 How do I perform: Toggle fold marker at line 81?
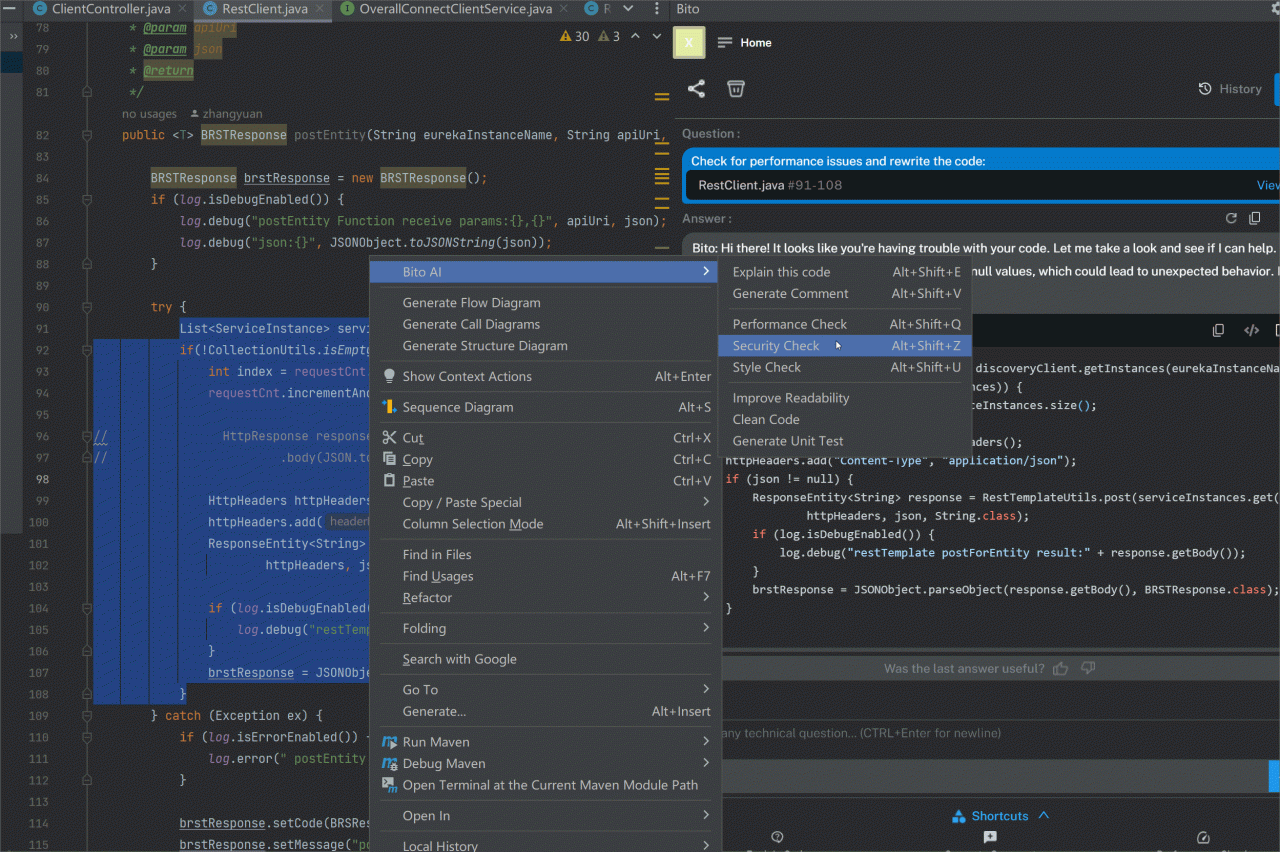(x=87, y=92)
